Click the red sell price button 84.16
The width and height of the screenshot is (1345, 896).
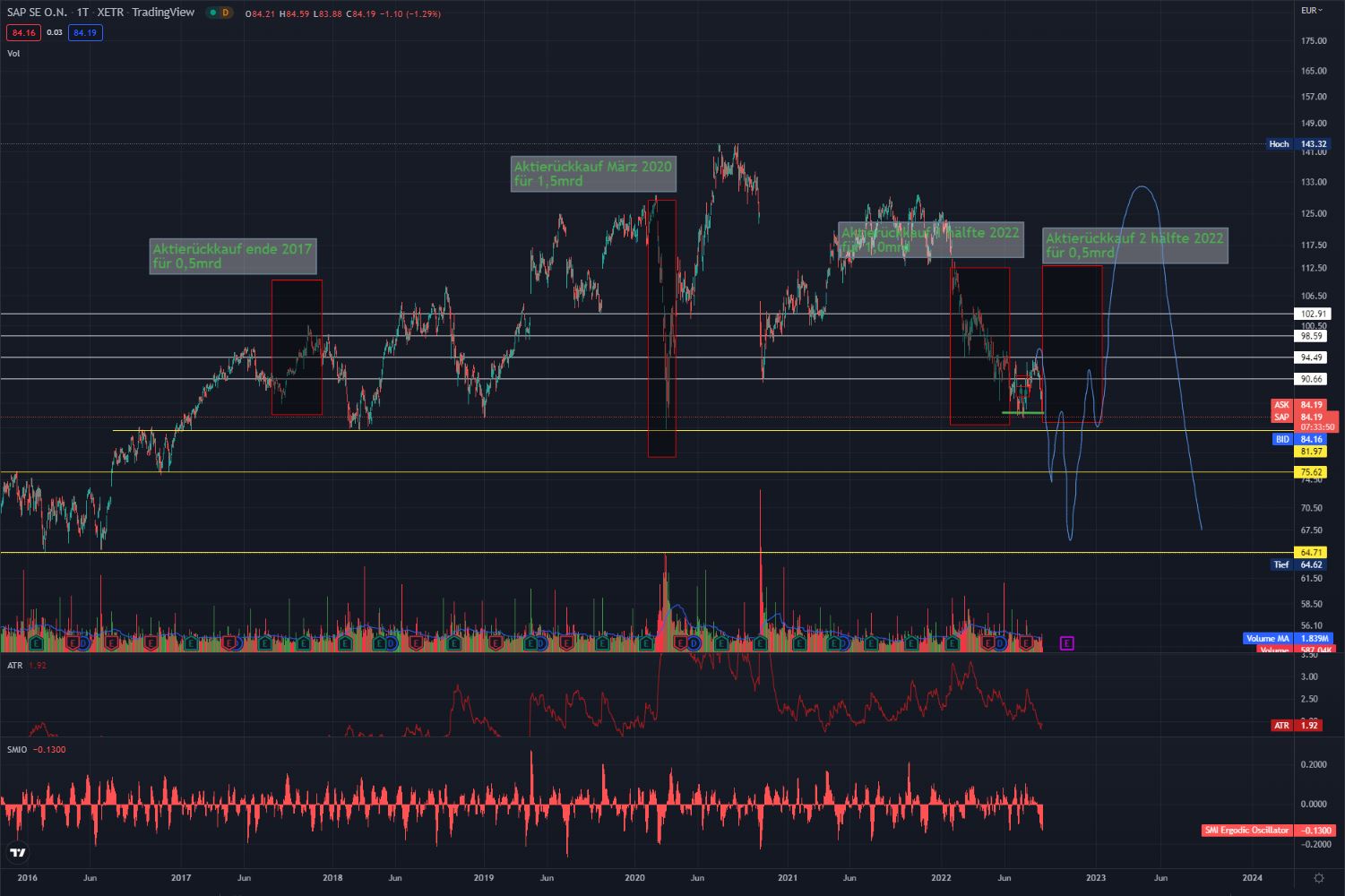(x=23, y=32)
